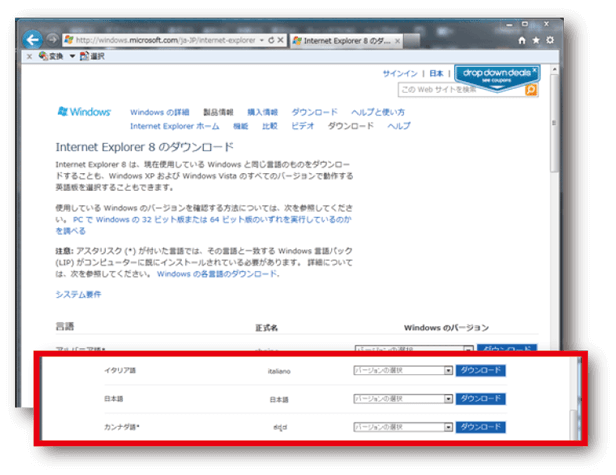Open Internet Explorer ホーム submenu link

[174, 126]
